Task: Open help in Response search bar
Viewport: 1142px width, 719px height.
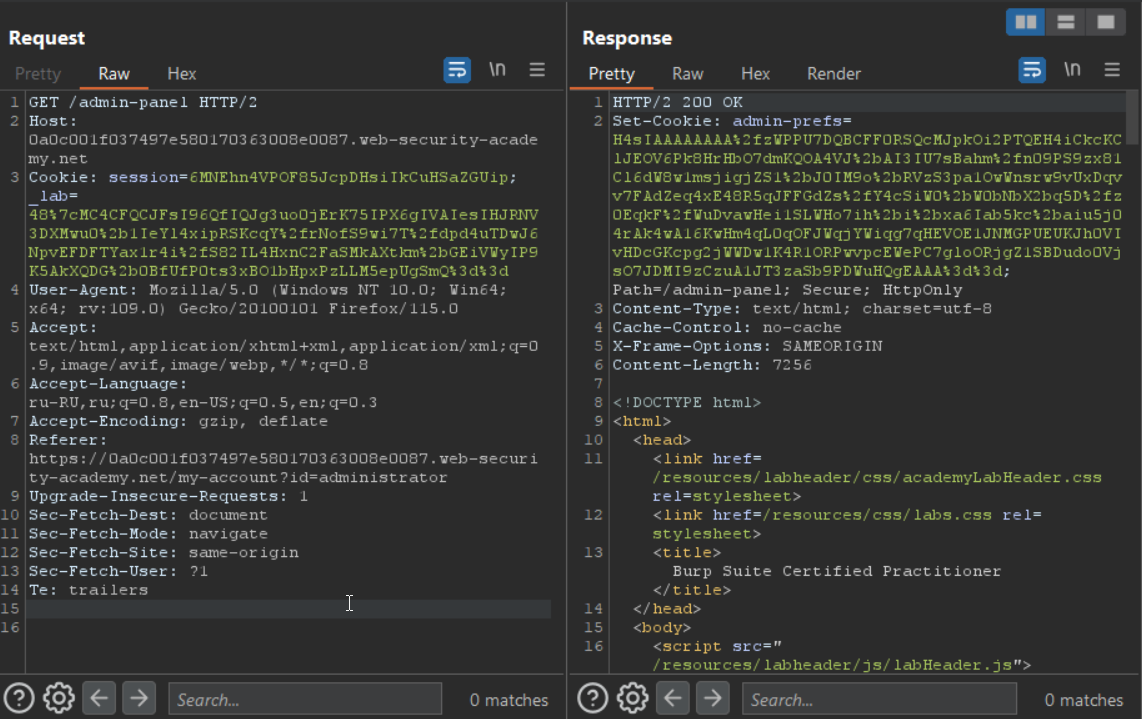Action: (593, 698)
